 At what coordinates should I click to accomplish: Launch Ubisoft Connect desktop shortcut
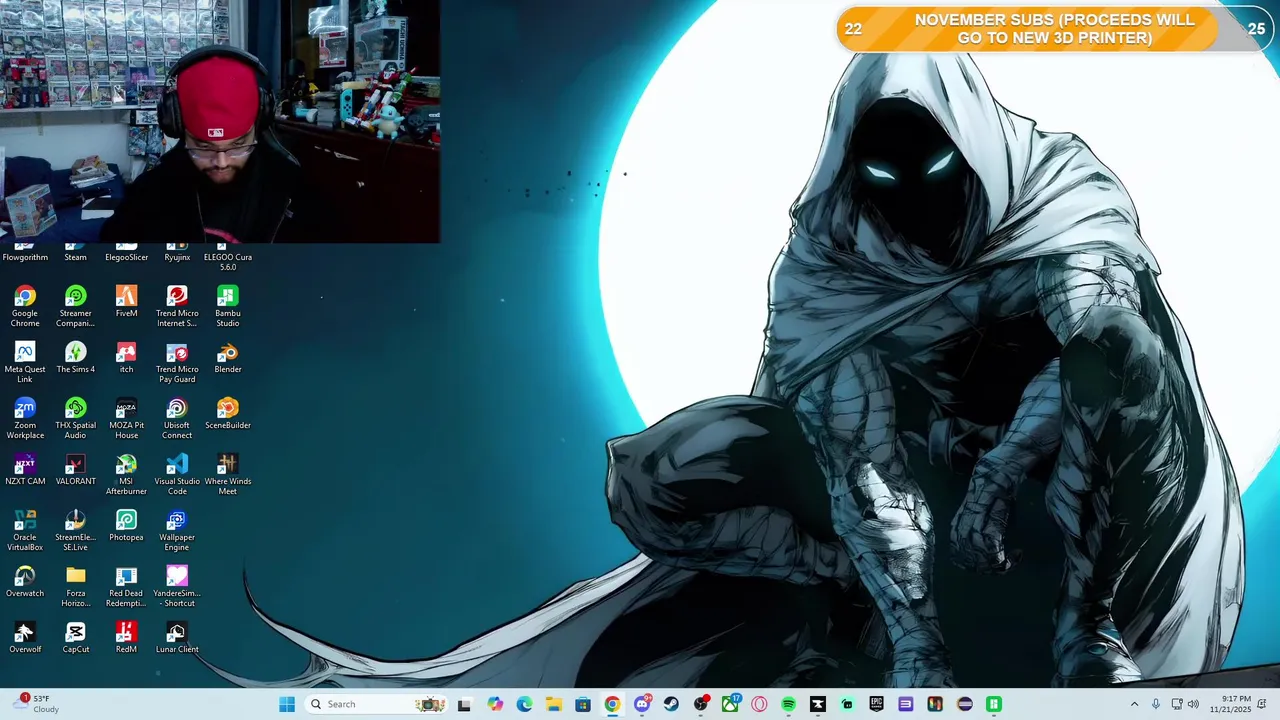pos(177,418)
